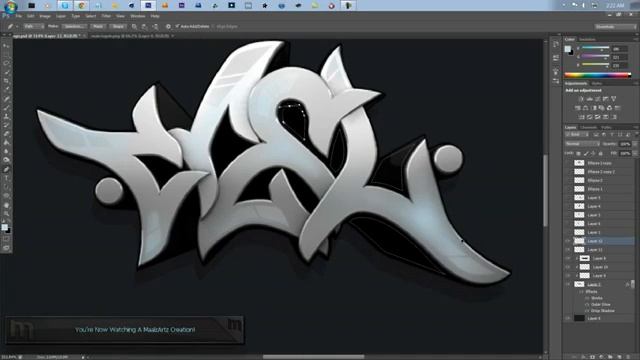Select the Eraser tool
640x360 pixels.
6,134
